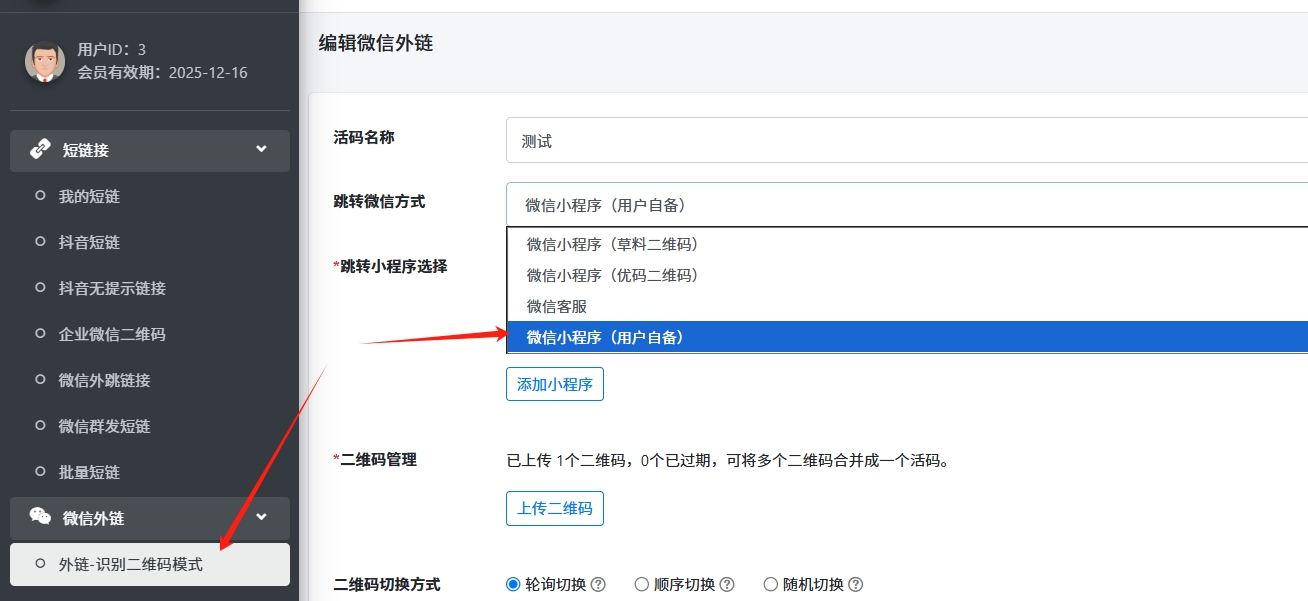1308x601 pixels.
Task: Go to 企业微信二维码 sidebar item
Action: pos(111,335)
